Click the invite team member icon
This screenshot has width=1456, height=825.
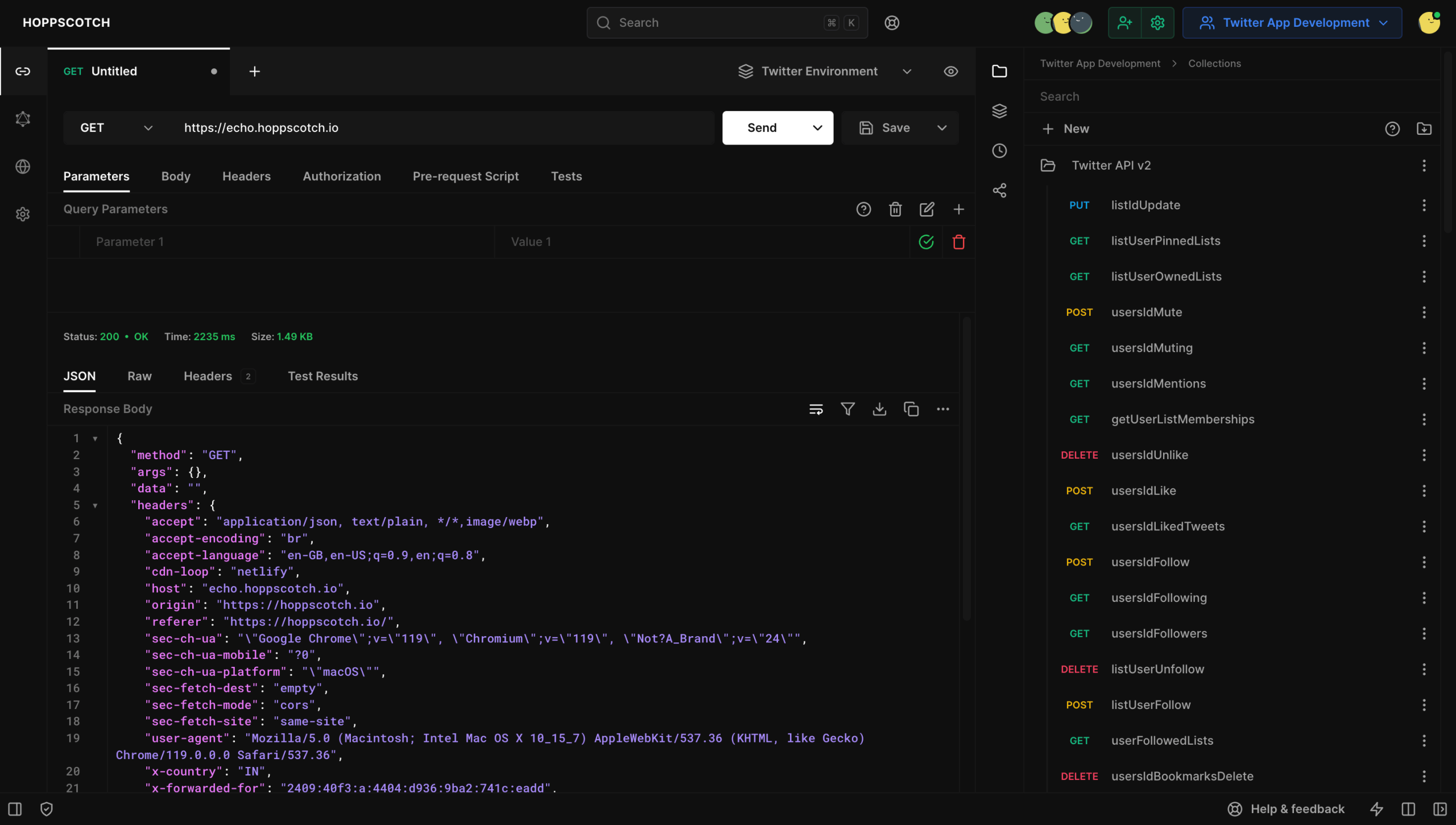(x=1124, y=23)
